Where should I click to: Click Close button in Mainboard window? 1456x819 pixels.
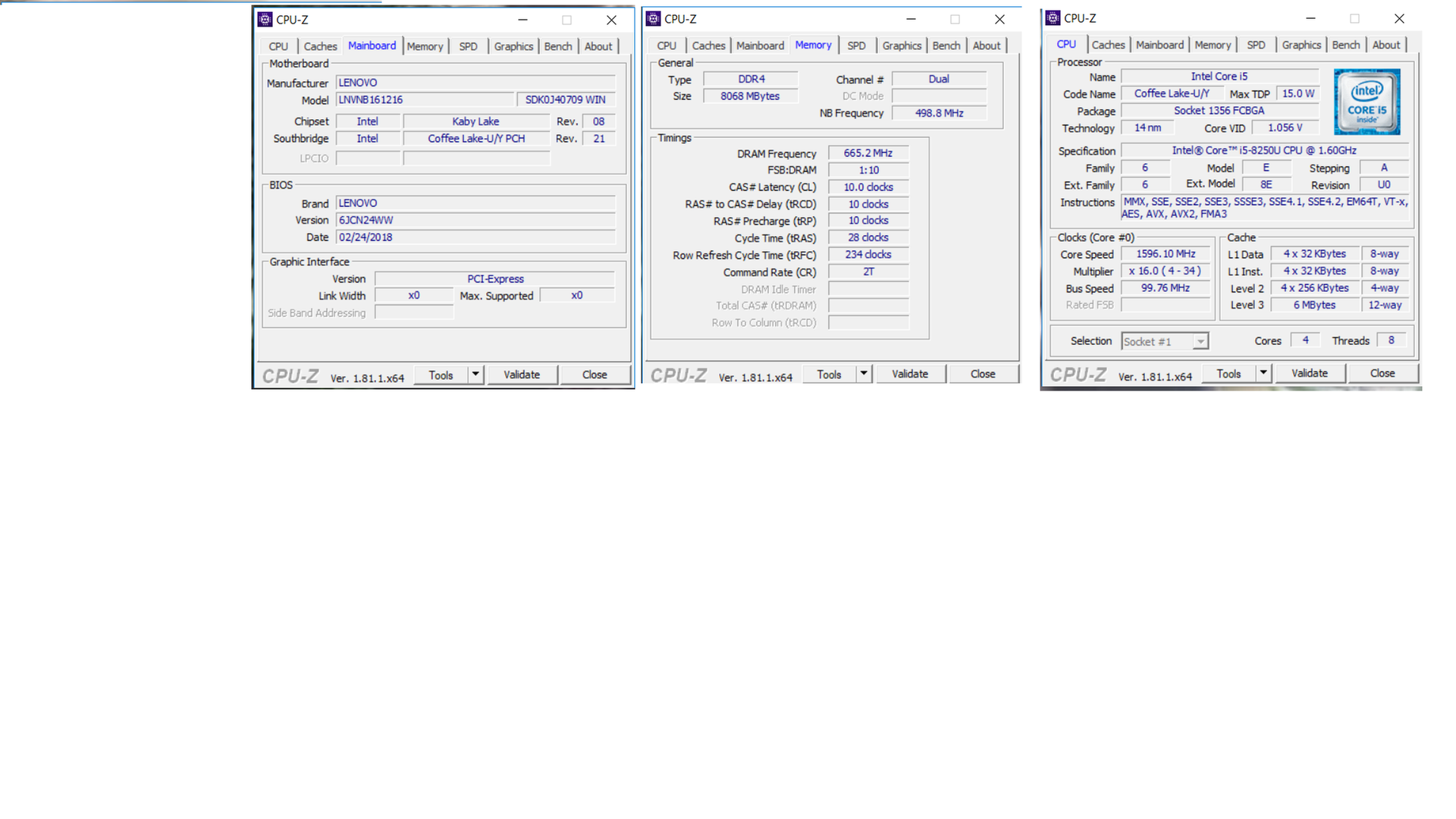click(595, 375)
